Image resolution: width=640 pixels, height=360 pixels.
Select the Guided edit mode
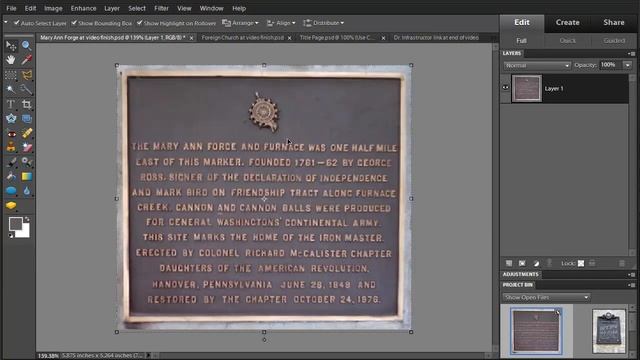tap(614, 41)
